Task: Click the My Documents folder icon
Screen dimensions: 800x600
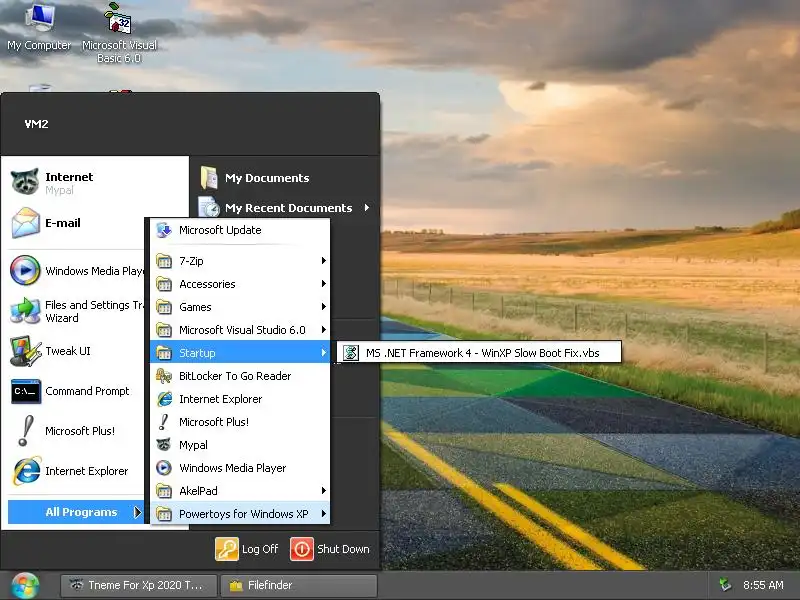Action: click(x=209, y=178)
